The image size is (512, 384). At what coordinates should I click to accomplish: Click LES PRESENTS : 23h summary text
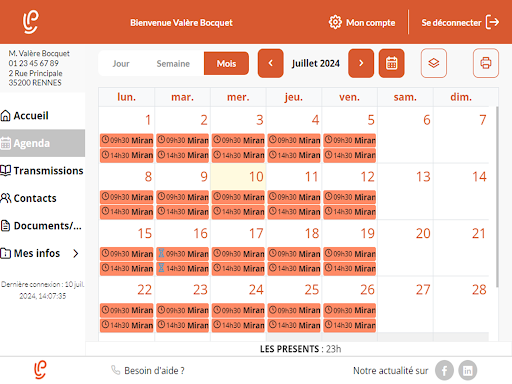(300, 349)
